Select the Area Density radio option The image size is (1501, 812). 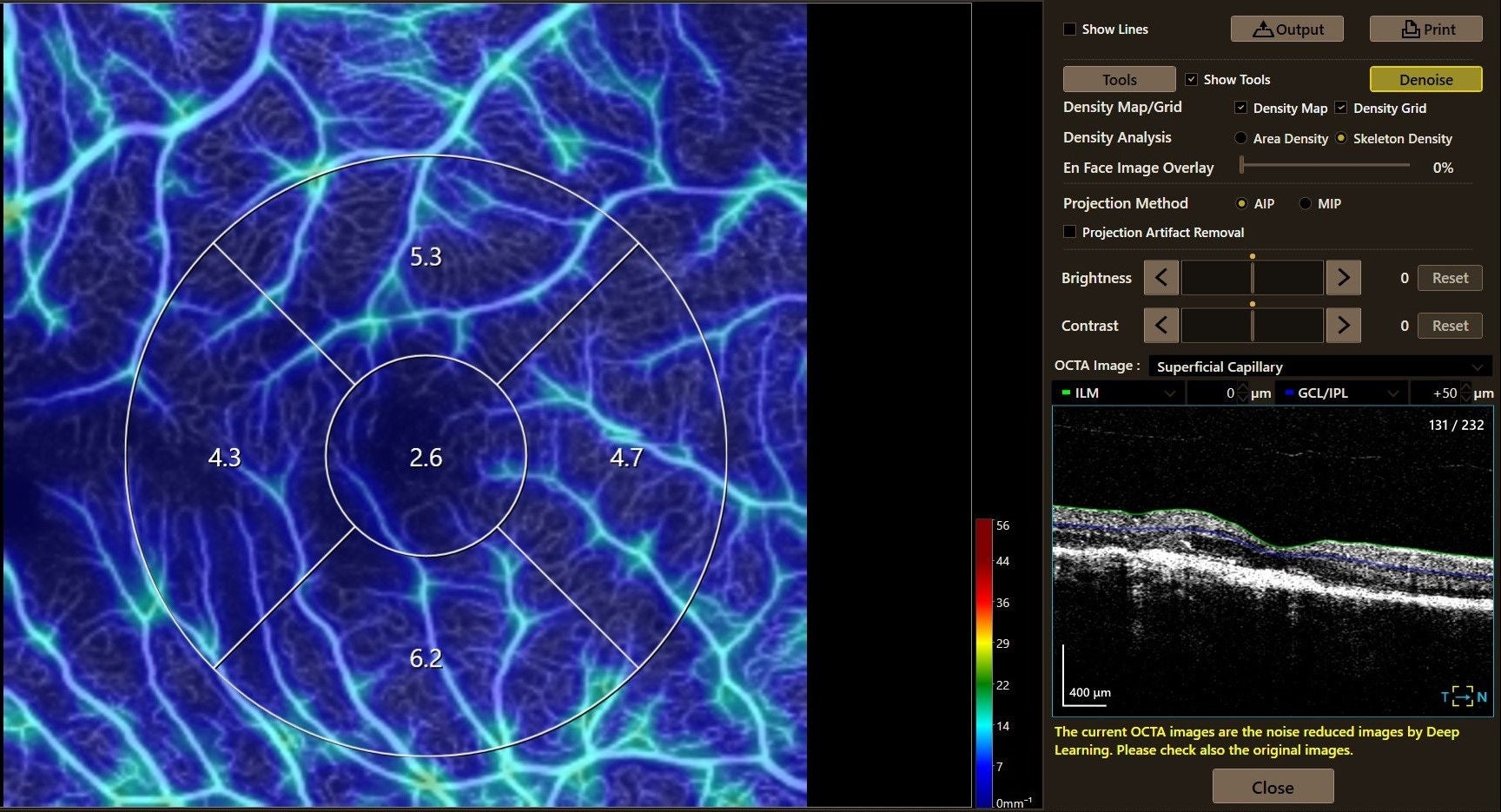[x=1240, y=138]
